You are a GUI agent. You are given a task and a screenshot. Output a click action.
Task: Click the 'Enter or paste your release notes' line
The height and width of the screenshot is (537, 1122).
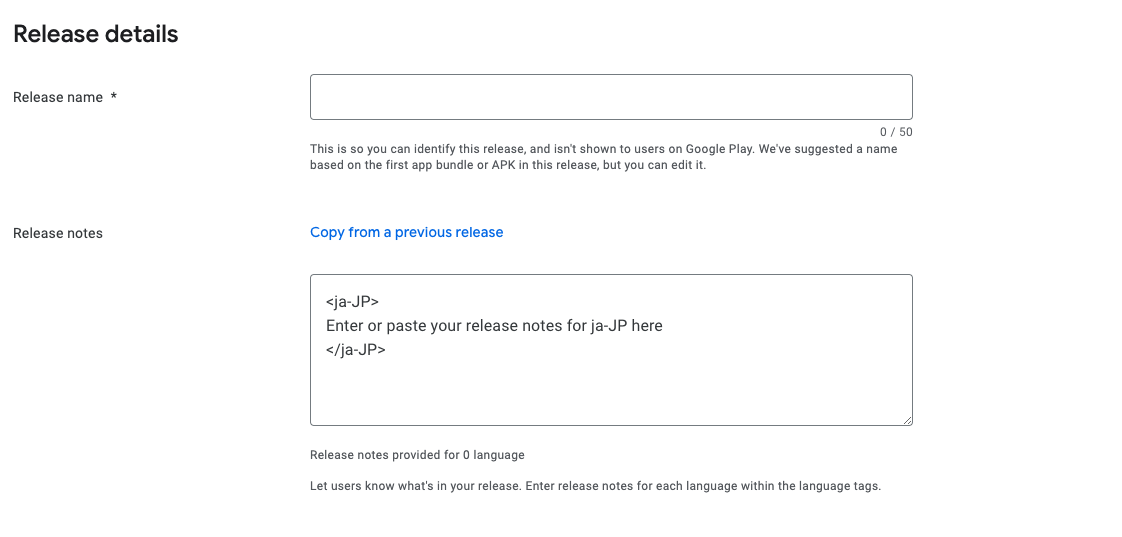pyautogui.click(x=494, y=325)
